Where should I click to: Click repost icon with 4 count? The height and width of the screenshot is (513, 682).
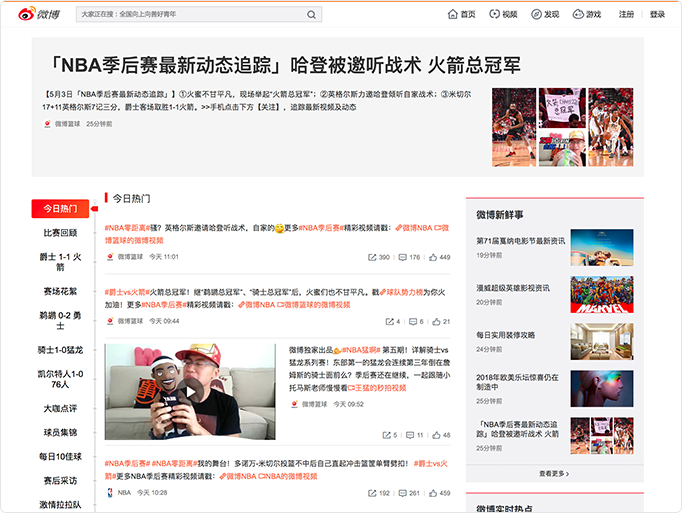coord(390,322)
